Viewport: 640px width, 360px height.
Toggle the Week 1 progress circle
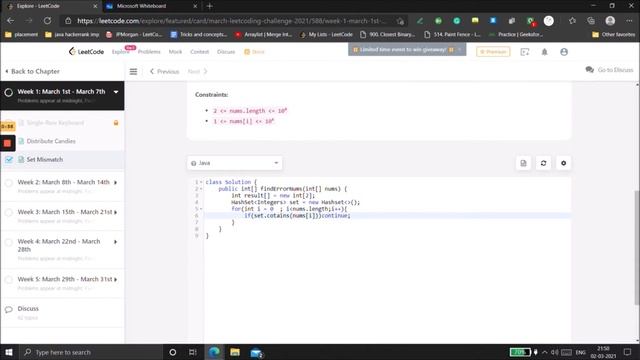point(9,92)
